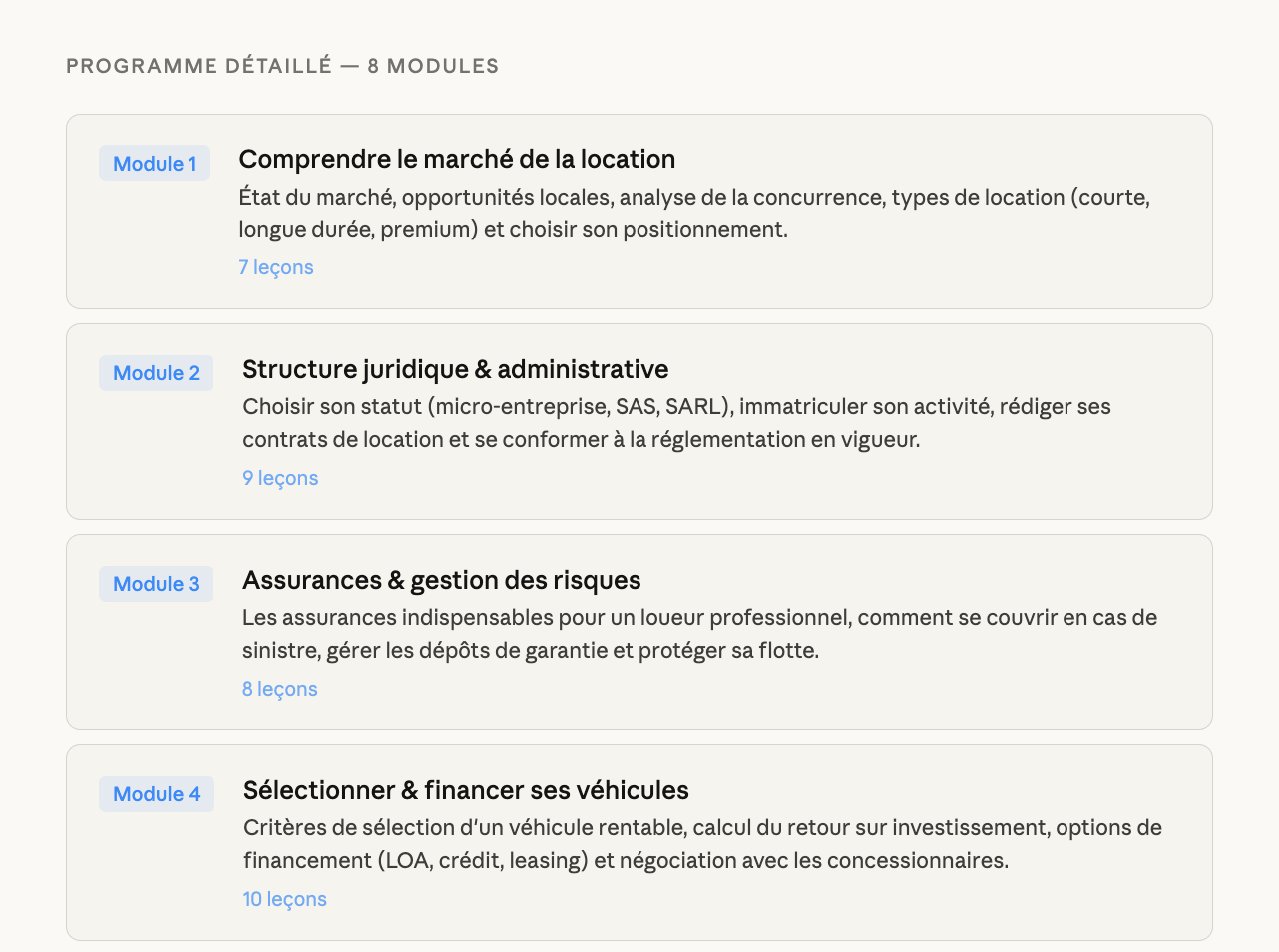The height and width of the screenshot is (952, 1279).
Task: Click description starting "État du marché"
Action: coord(693,213)
